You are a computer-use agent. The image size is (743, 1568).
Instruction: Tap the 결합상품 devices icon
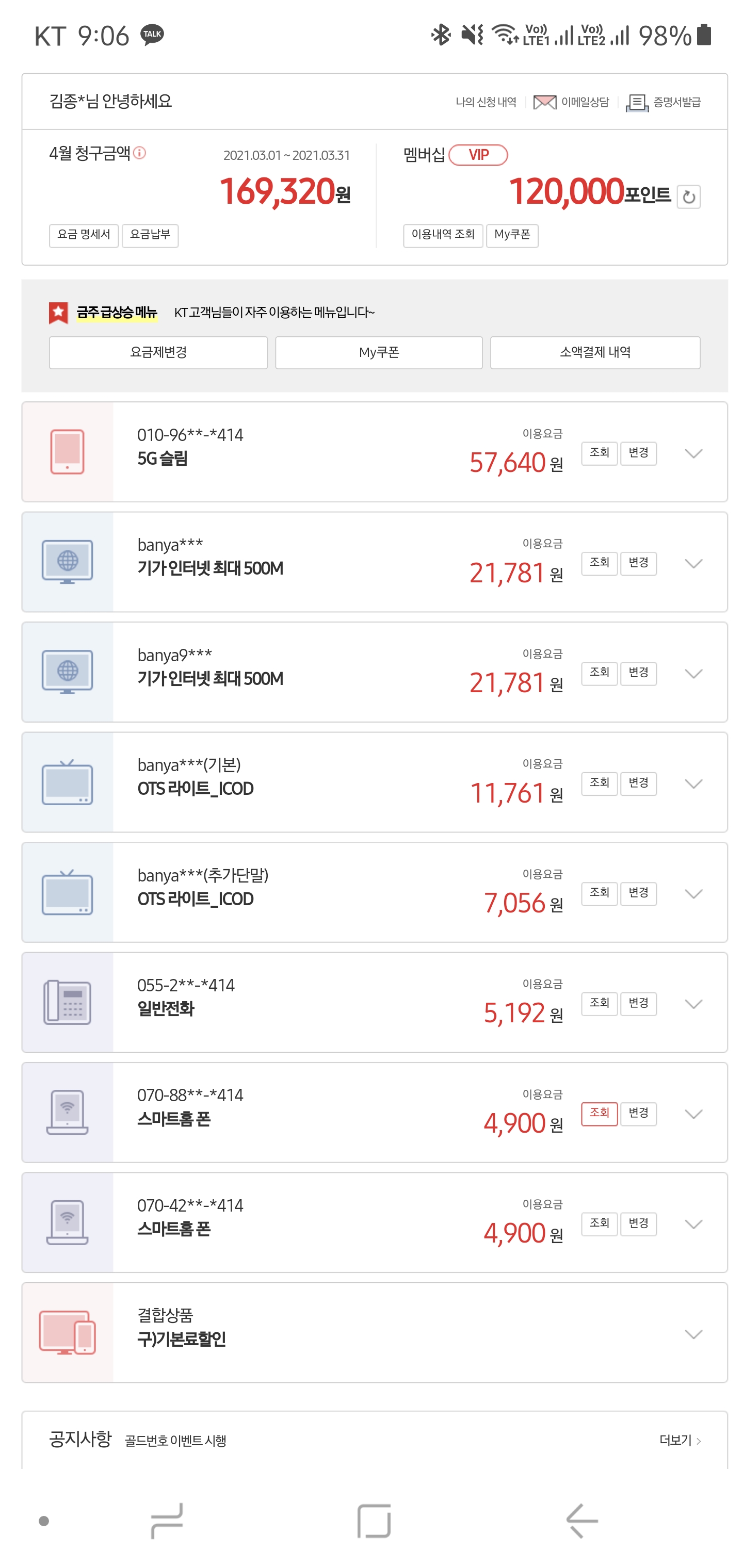[67, 1332]
